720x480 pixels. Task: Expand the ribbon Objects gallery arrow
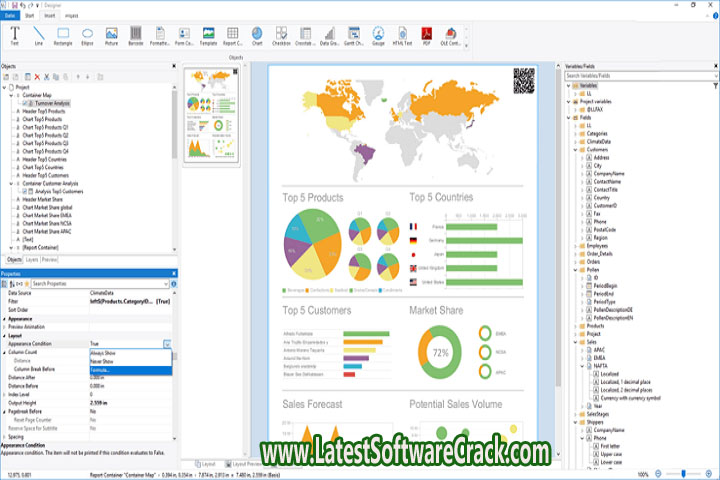(466, 45)
